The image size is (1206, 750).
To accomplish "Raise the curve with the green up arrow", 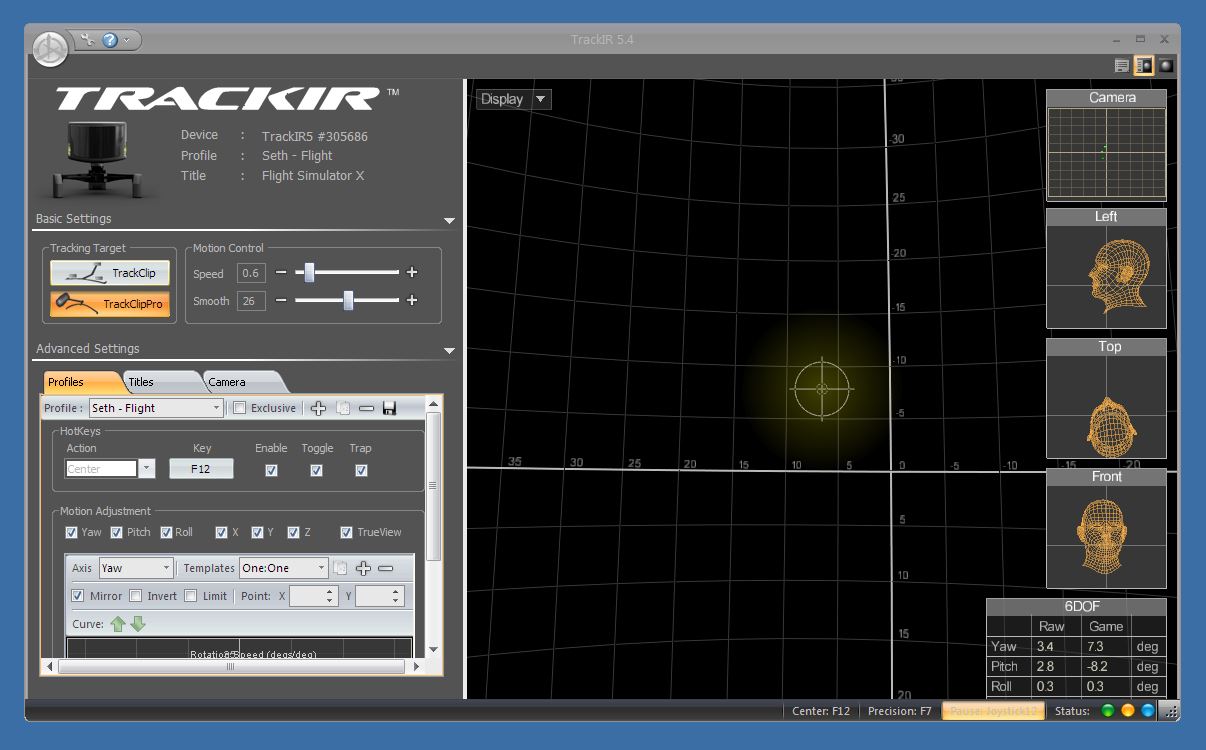I will click(118, 624).
